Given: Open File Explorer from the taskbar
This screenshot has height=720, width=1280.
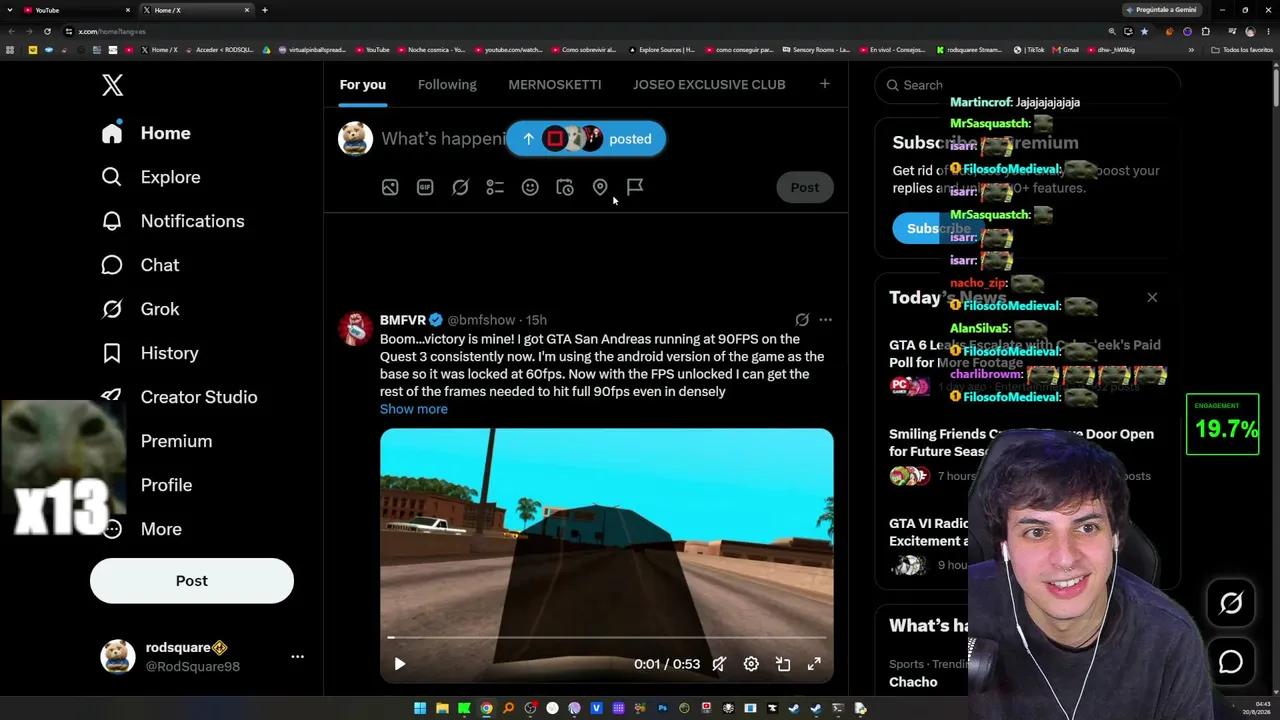Looking at the screenshot, I should pyautogui.click(x=442, y=709).
